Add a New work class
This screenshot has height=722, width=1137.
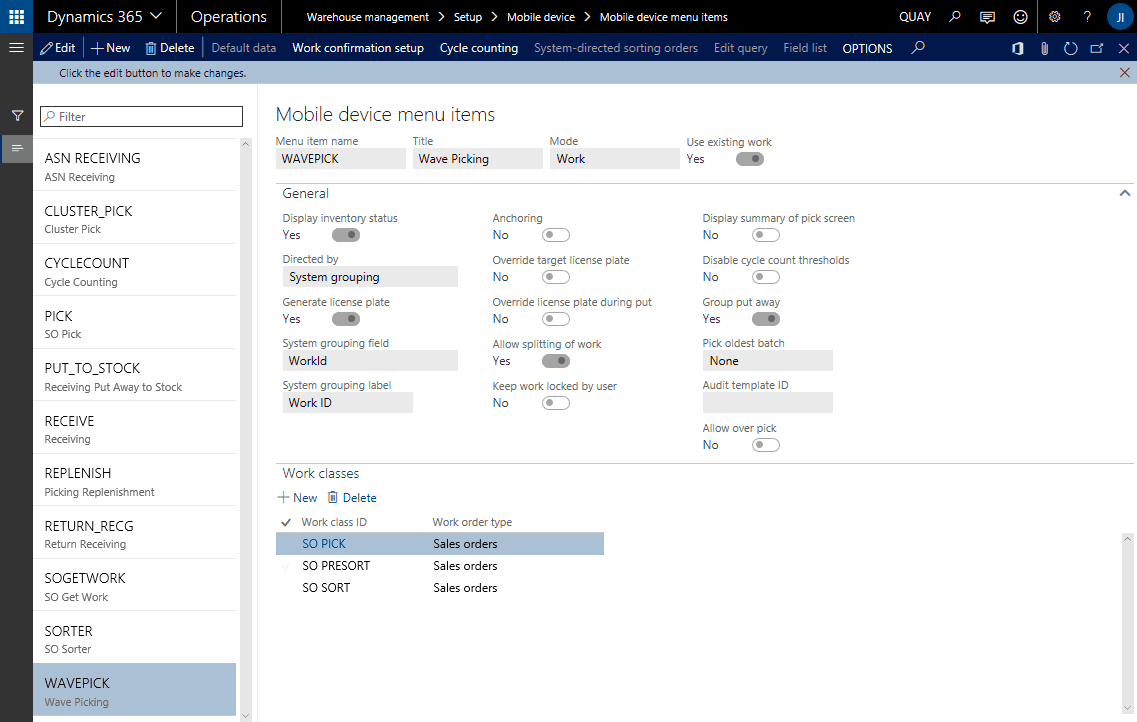click(298, 498)
